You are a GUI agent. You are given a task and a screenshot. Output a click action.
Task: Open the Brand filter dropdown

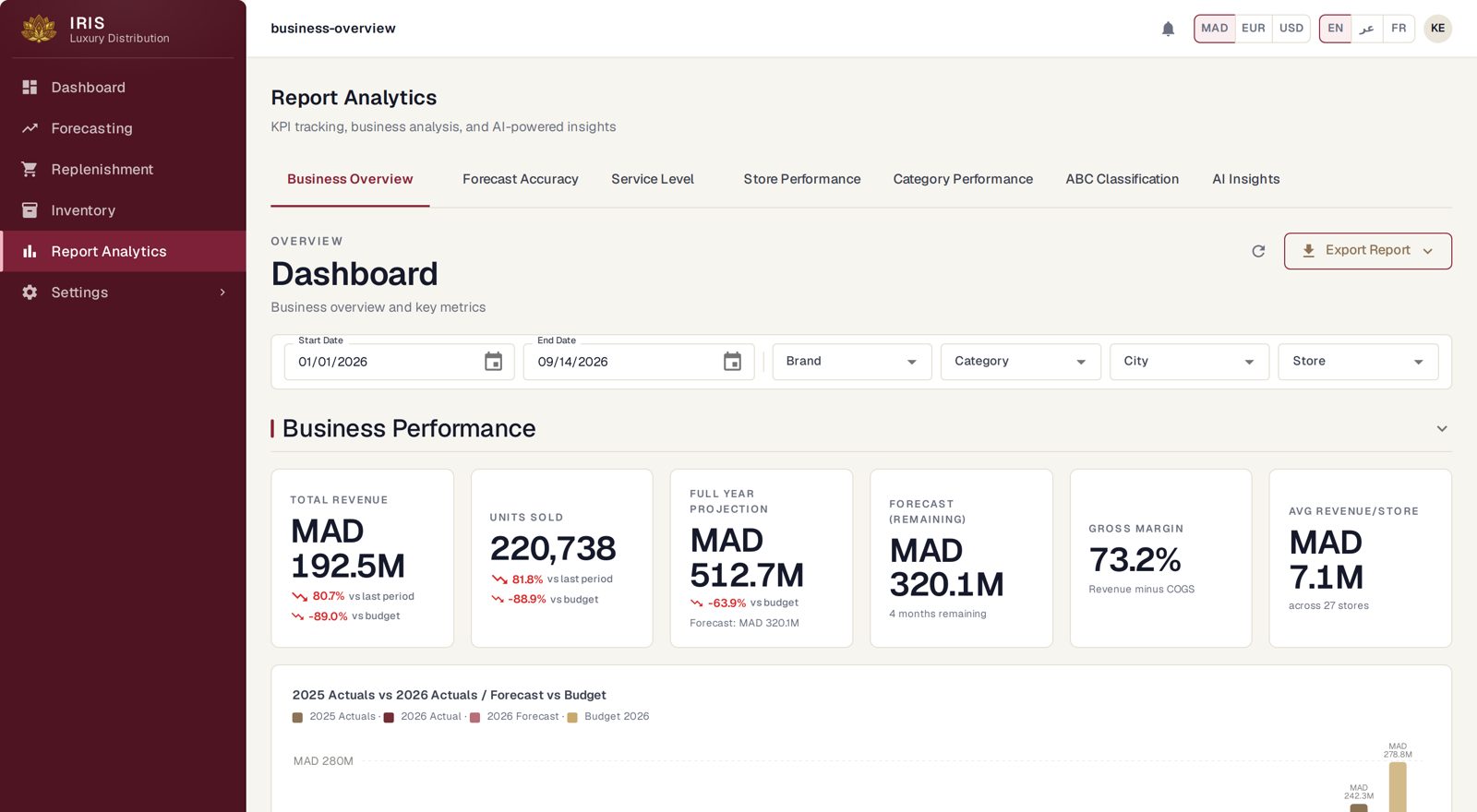click(852, 362)
